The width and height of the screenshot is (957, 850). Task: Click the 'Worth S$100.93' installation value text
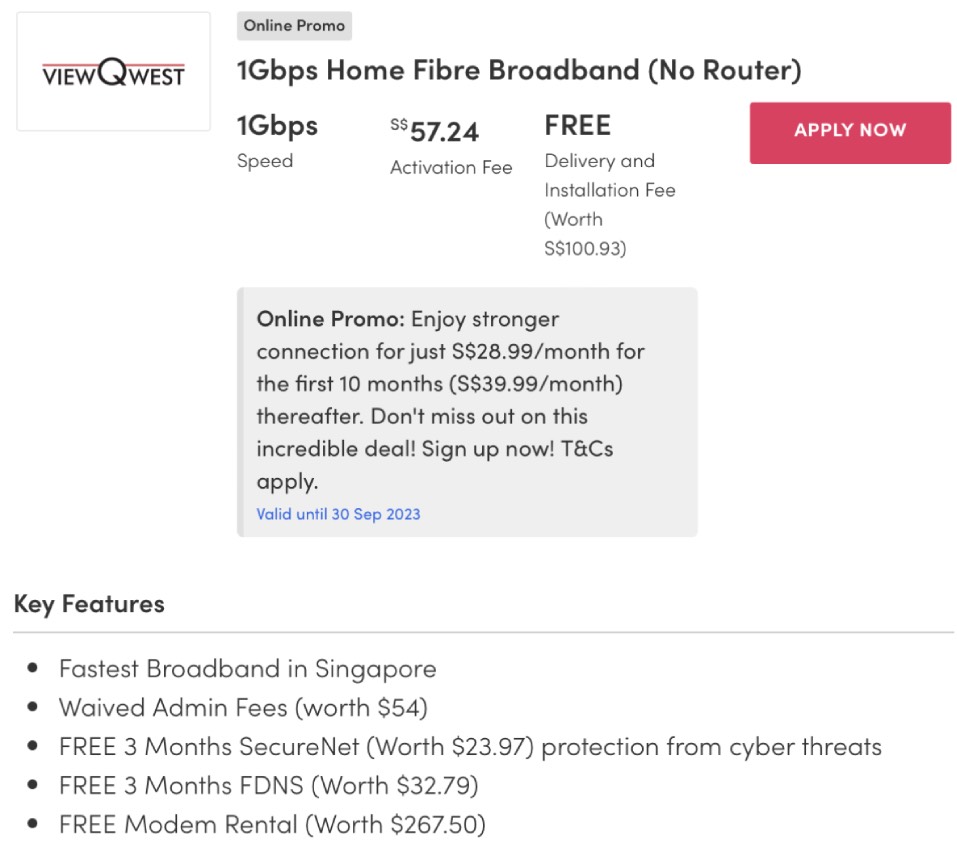[585, 234]
